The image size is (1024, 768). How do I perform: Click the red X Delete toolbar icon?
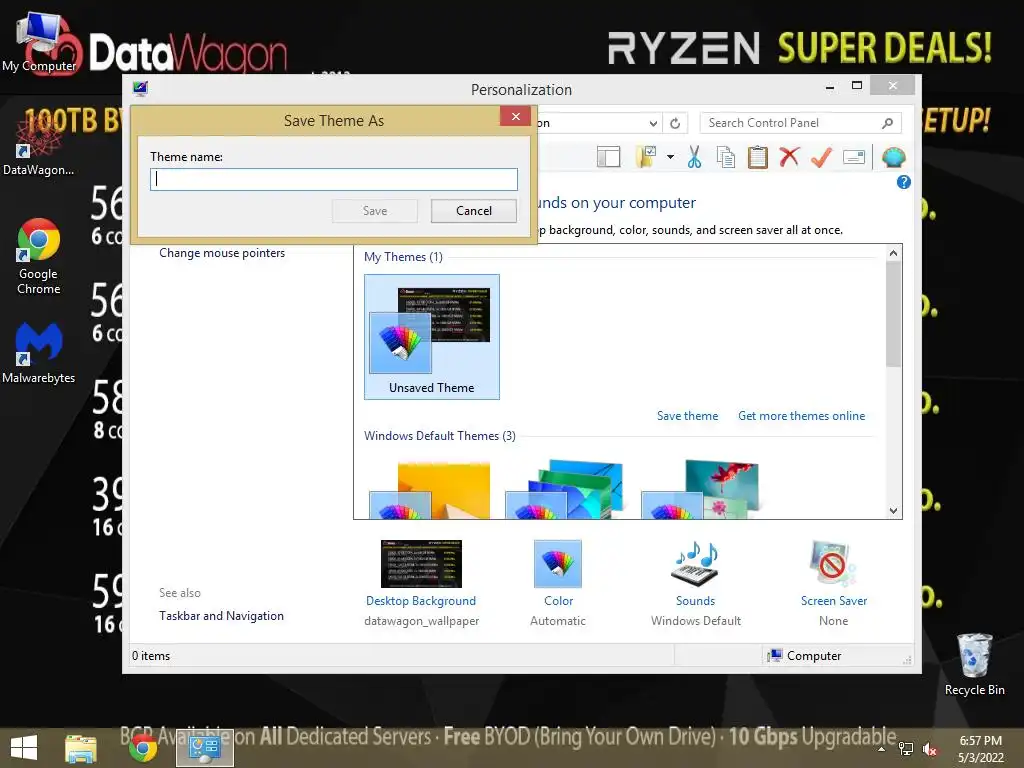(790, 157)
